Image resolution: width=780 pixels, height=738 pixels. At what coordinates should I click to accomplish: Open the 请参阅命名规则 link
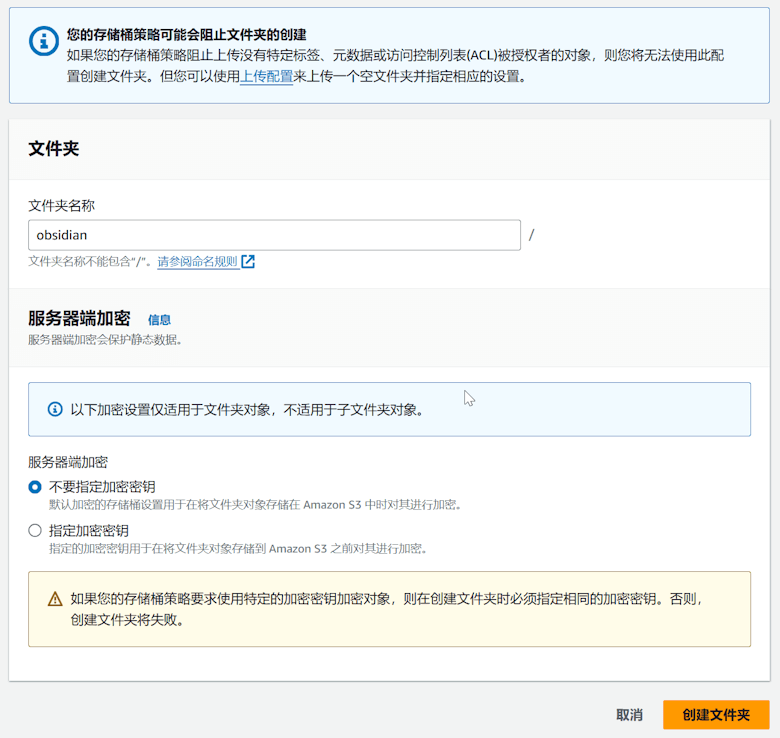click(197, 262)
